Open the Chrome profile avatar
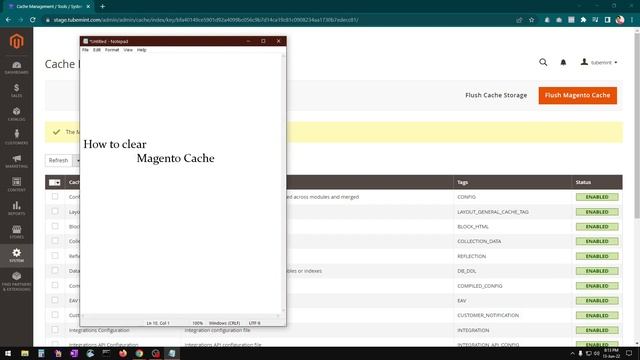Viewport: 640px width, 360px height. (620, 20)
